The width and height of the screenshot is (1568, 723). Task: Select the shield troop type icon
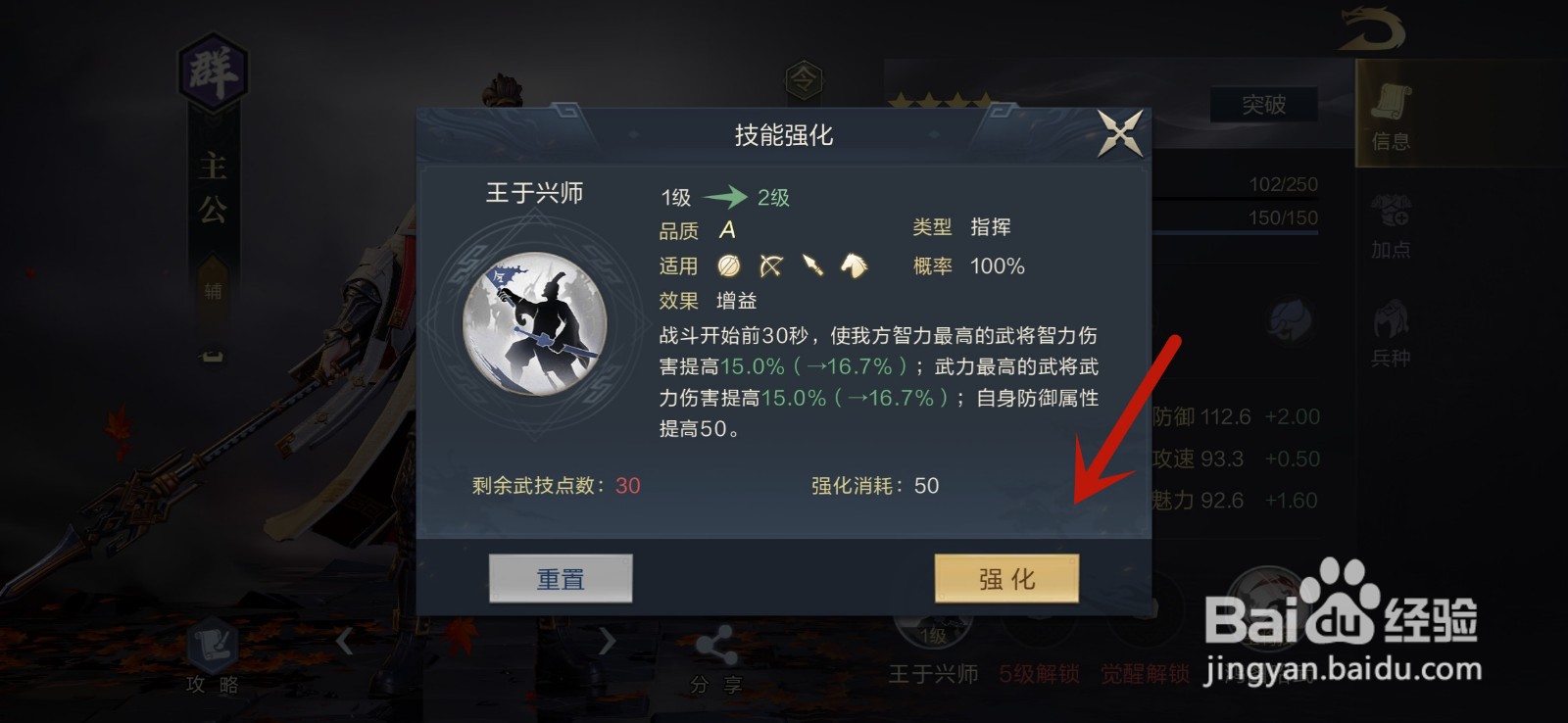click(729, 265)
